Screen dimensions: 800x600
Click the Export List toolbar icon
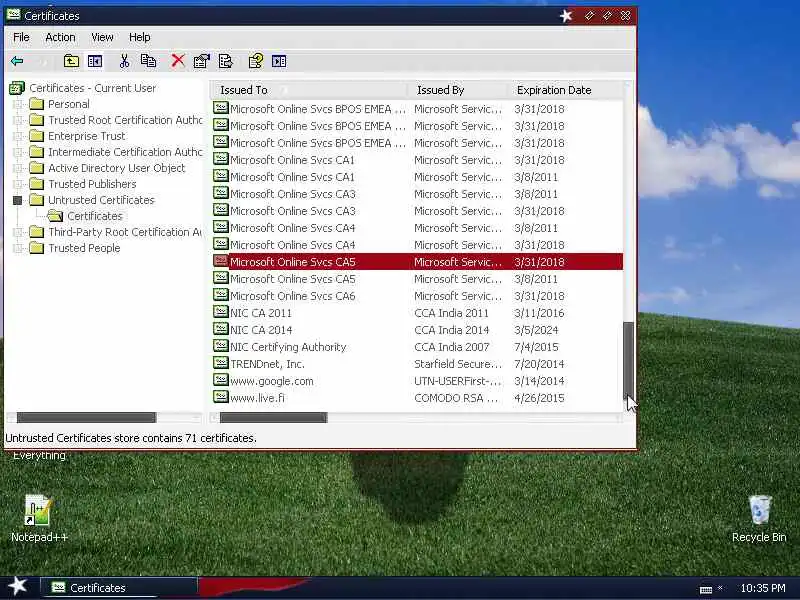[x=226, y=61]
